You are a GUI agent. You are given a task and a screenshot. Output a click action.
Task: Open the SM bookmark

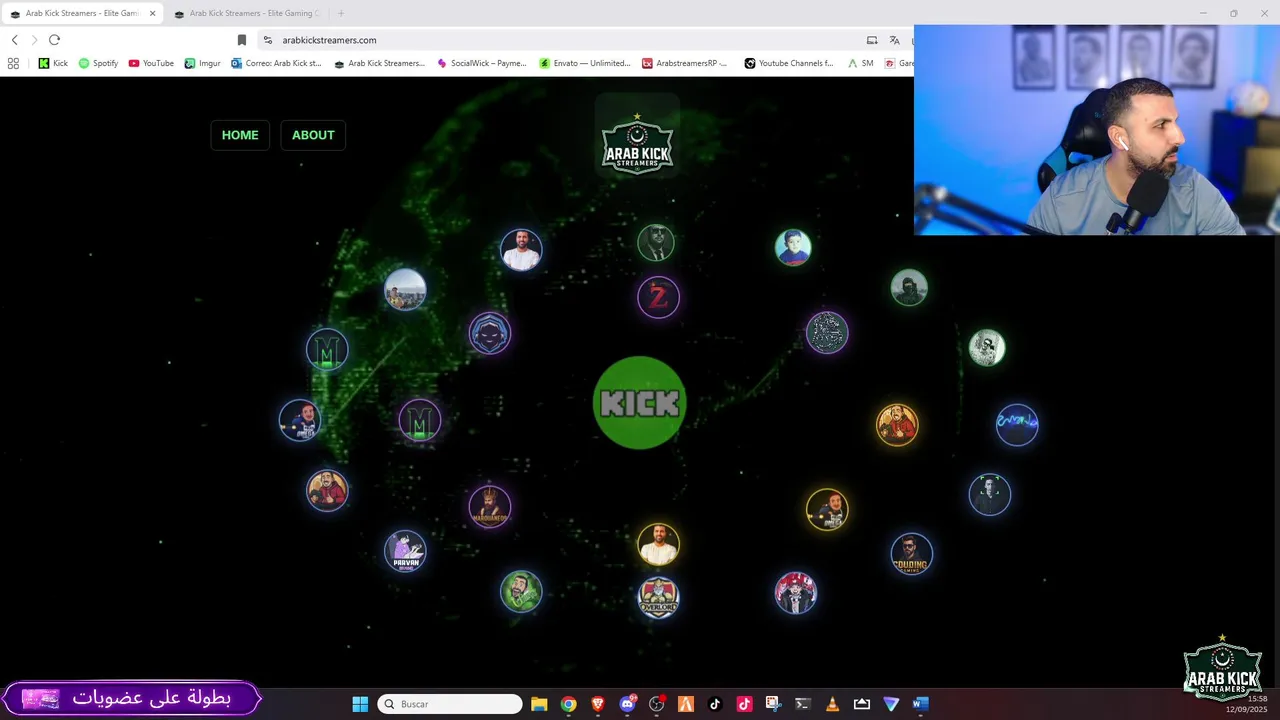[860, 63]
